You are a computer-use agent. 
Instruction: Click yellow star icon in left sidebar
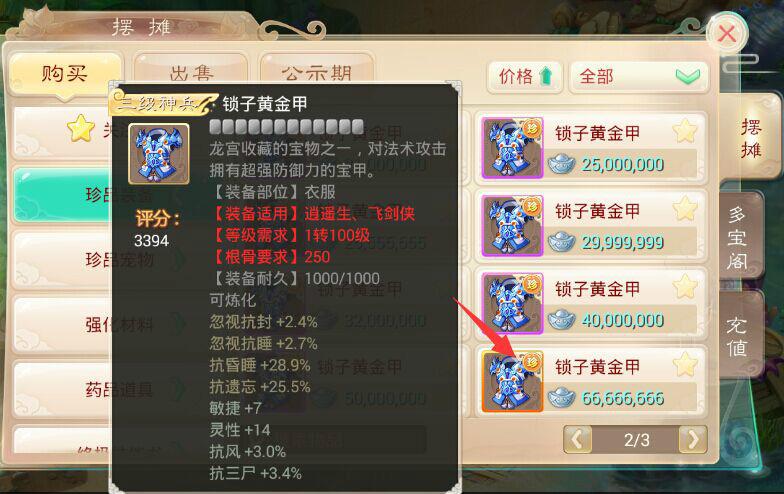tap(81, 128)
